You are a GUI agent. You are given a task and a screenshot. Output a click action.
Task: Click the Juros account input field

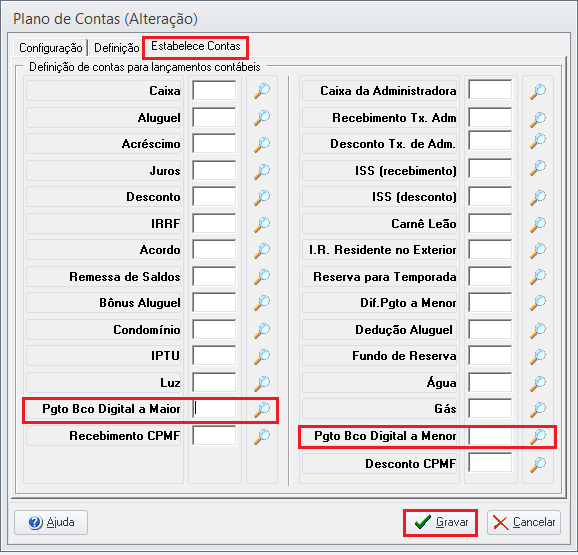point(214,170)
